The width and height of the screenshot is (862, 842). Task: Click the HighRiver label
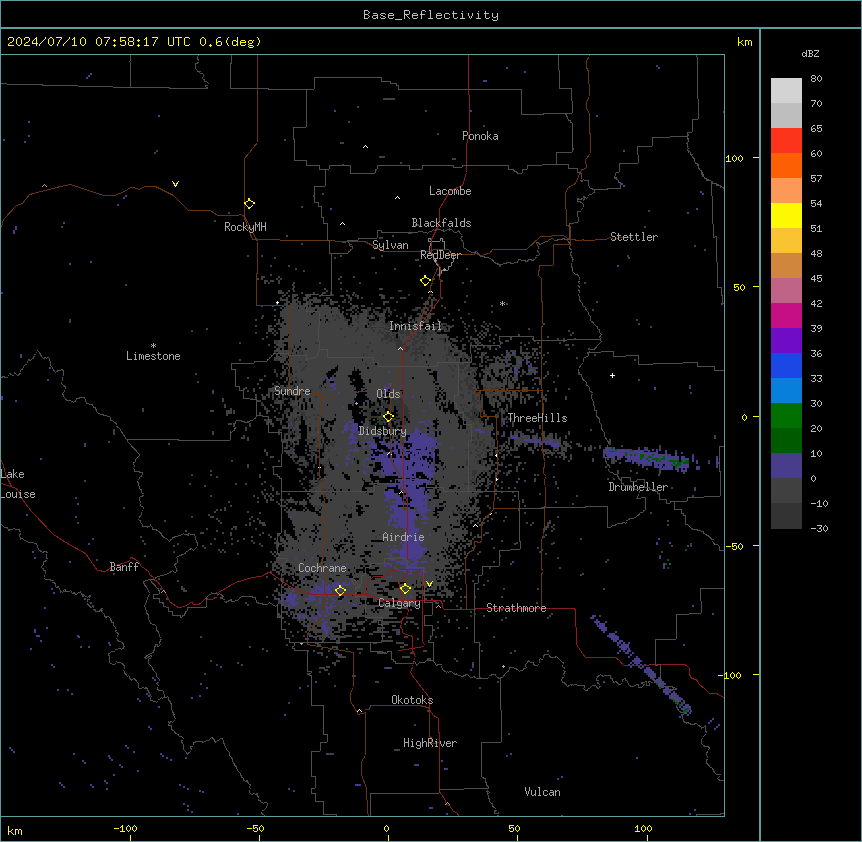[430, 743]
